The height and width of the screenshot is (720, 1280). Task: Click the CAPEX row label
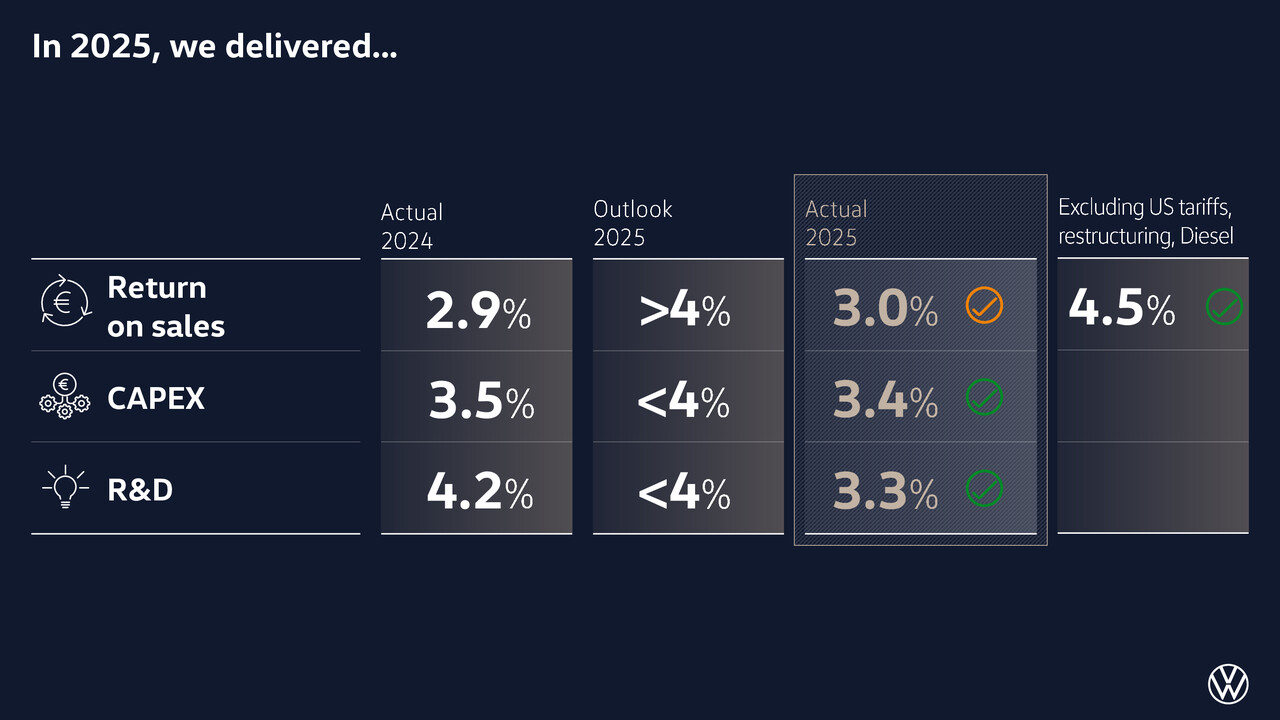click(156, 398)
